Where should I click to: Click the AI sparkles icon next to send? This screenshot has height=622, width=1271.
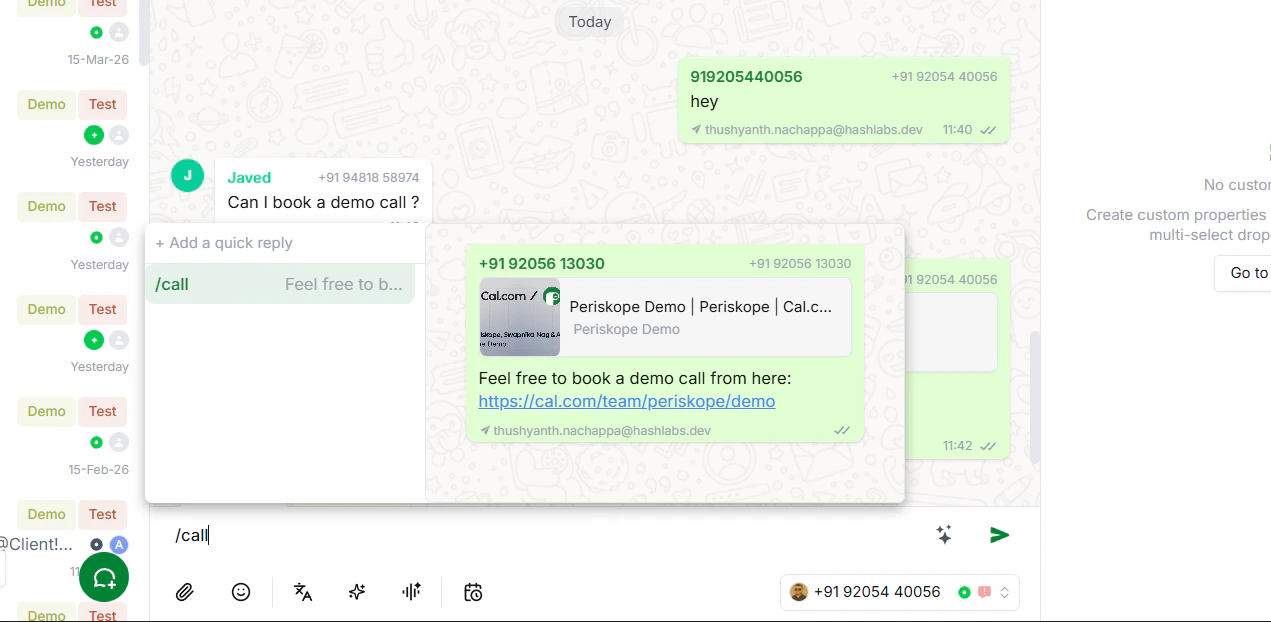click(944, 535)
